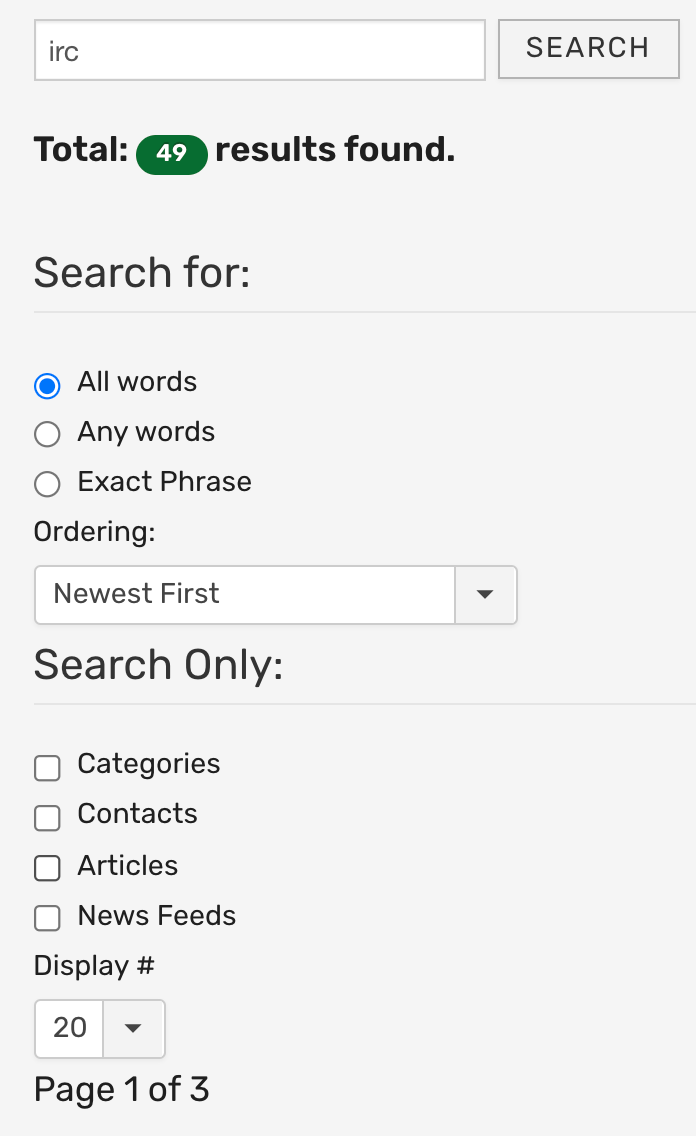Image resolution: width=696 pixels, height=1136 pixels.
Task: Click the search text field containing "irc"
Action: coord(259,49)
